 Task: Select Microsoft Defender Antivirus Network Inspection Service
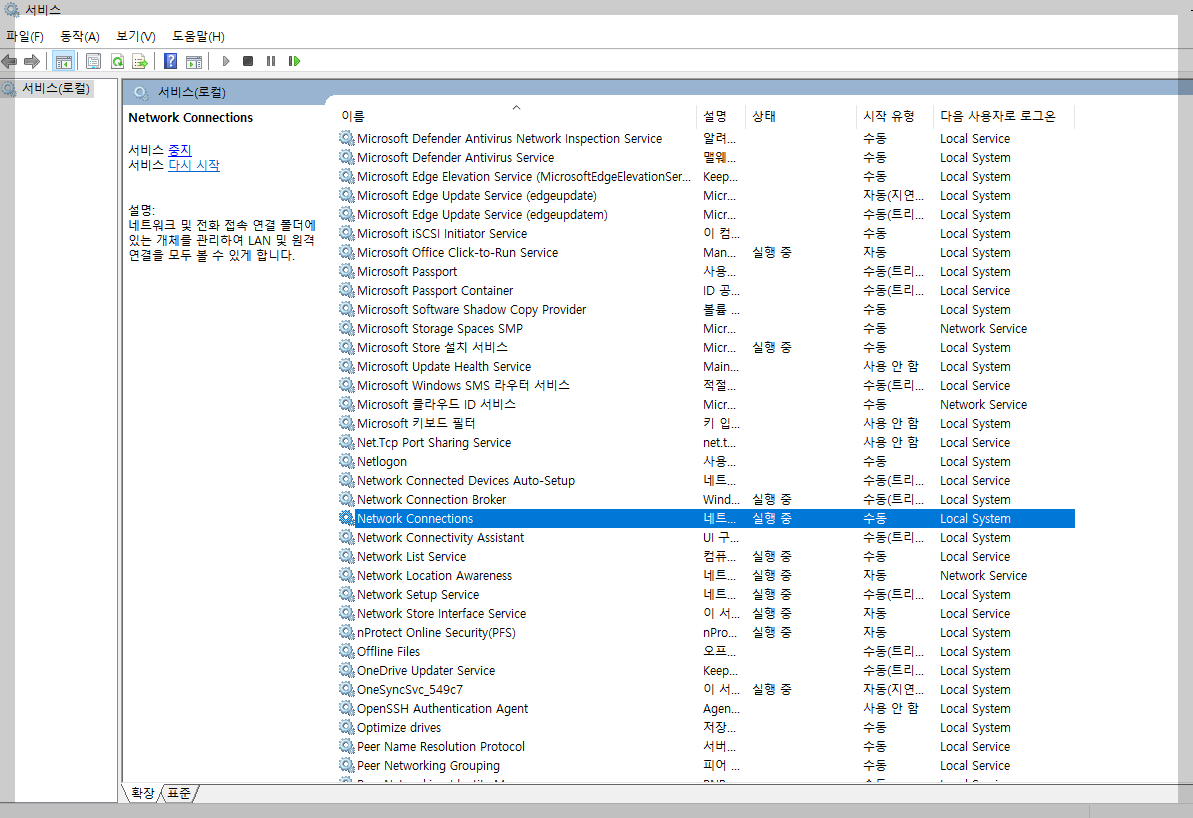click(705, 138)
